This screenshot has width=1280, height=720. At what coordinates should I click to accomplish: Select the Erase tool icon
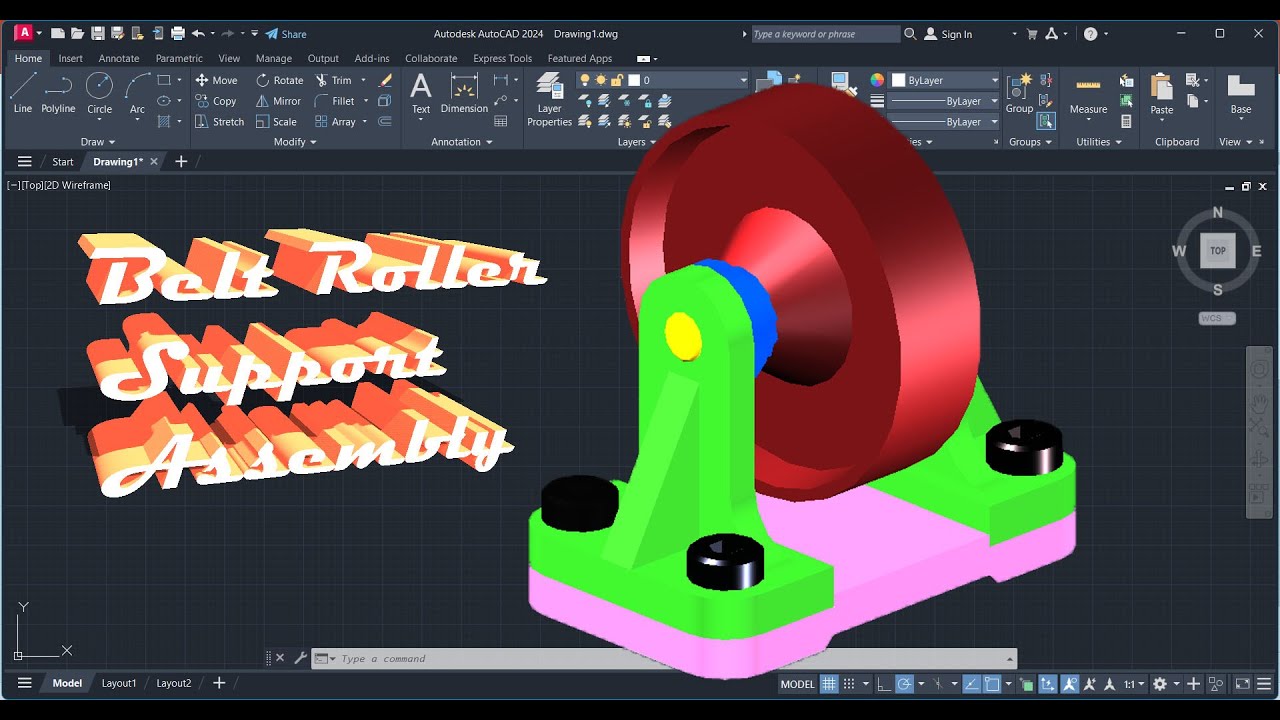tap(385, 80)
